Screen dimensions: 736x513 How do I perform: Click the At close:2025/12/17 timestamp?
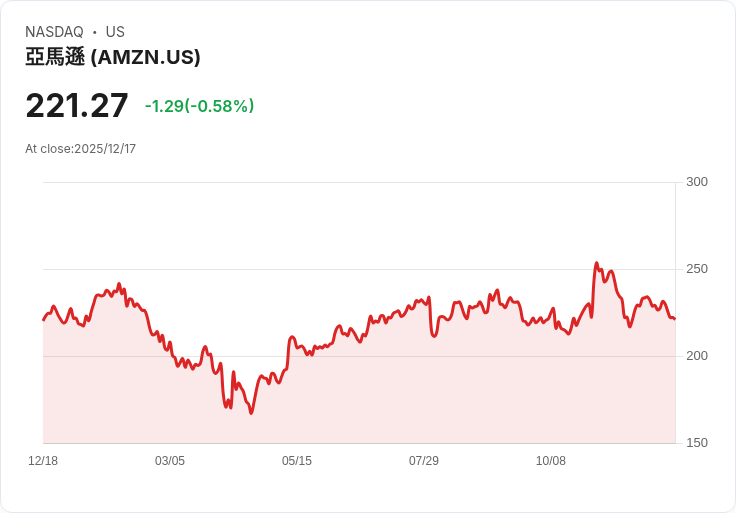point(80,149)
